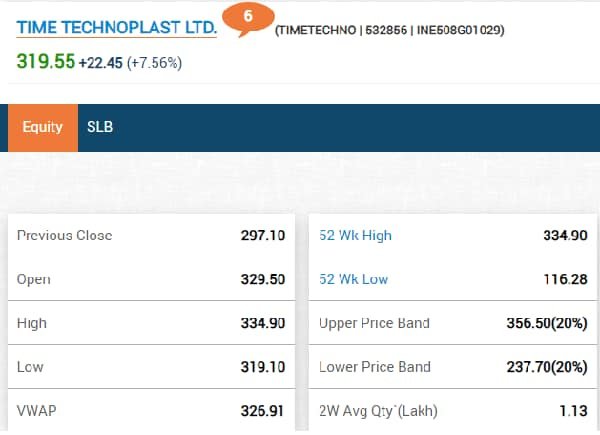Image resolution: width=600 pixels, height=435 pixels.
Task: Select the SLB tab
Action: (101, 127)
